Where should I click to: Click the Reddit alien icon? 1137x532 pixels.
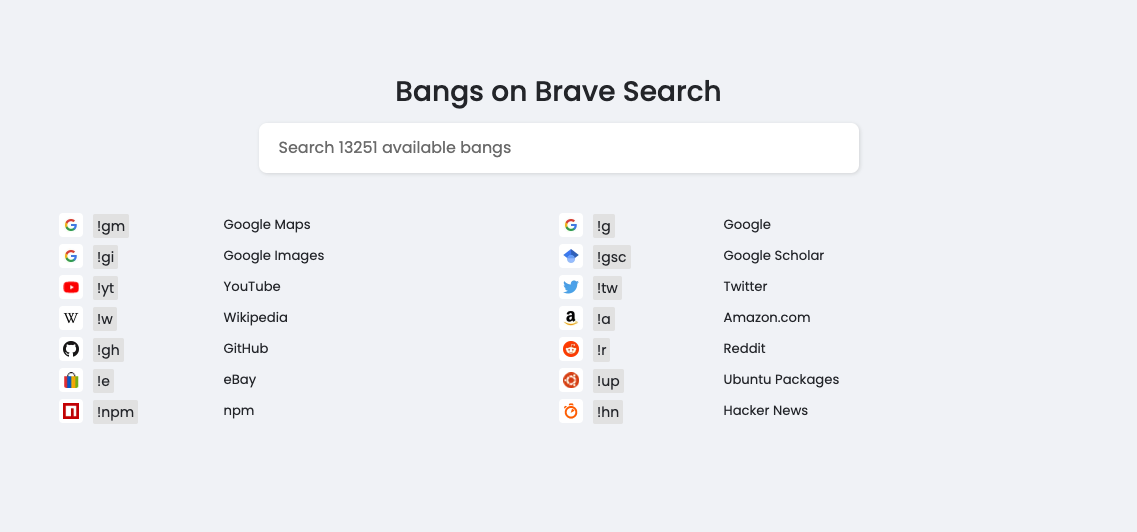click(571, 349)
